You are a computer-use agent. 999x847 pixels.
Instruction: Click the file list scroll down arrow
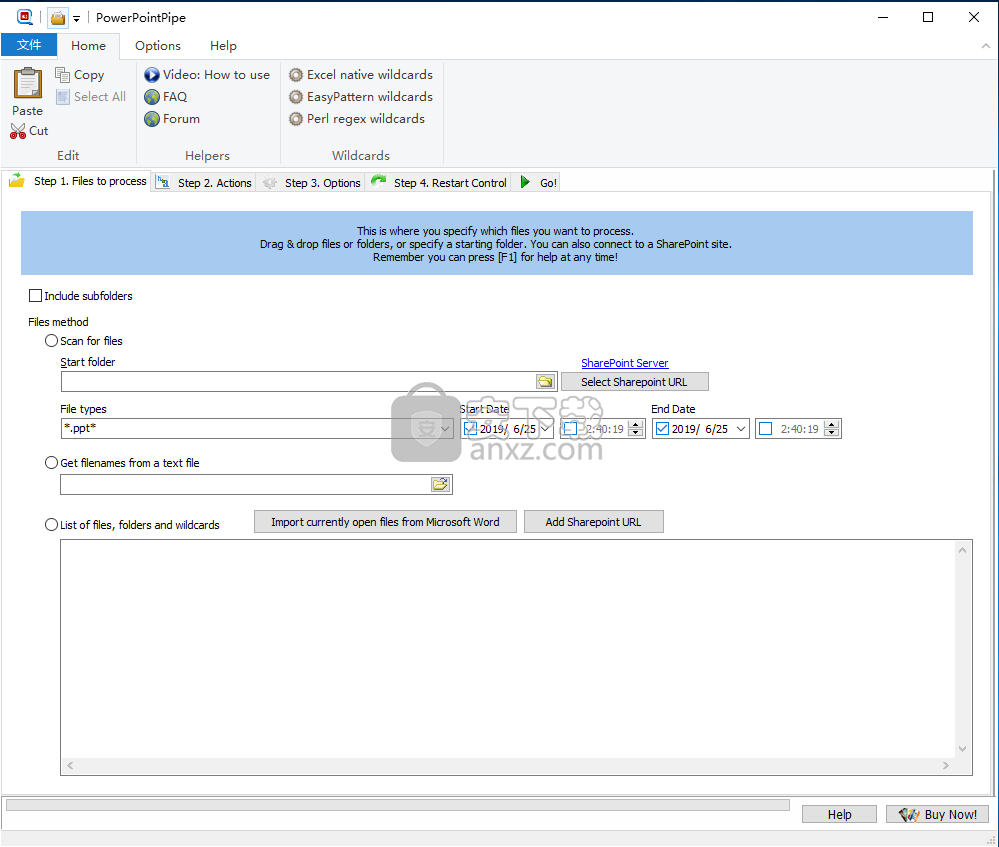(963, 749)
